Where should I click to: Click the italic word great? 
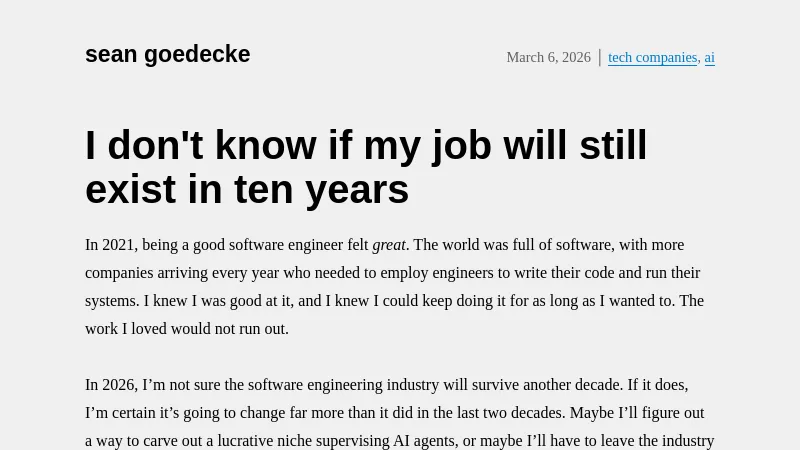click(x=389, y=245)
